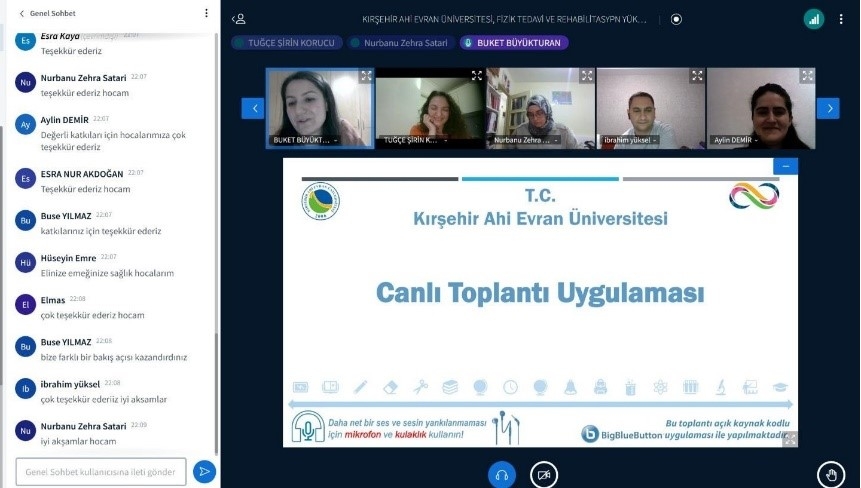Click message 'Elinize emeğinize sağlık hocalarım'
861x488 pixels.
point(107,273)
